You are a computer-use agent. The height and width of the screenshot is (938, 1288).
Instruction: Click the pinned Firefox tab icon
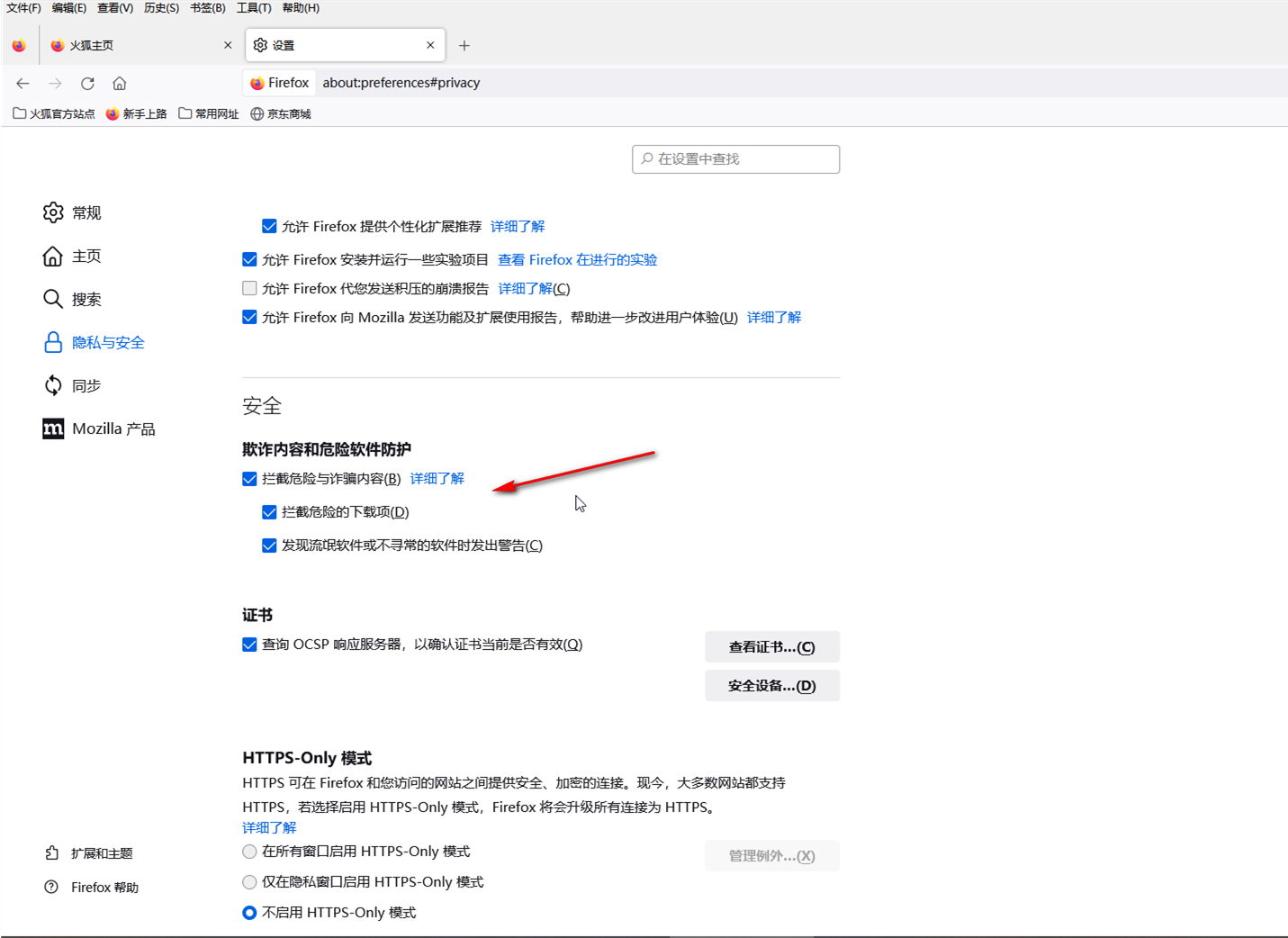click(x=19, y=45)
